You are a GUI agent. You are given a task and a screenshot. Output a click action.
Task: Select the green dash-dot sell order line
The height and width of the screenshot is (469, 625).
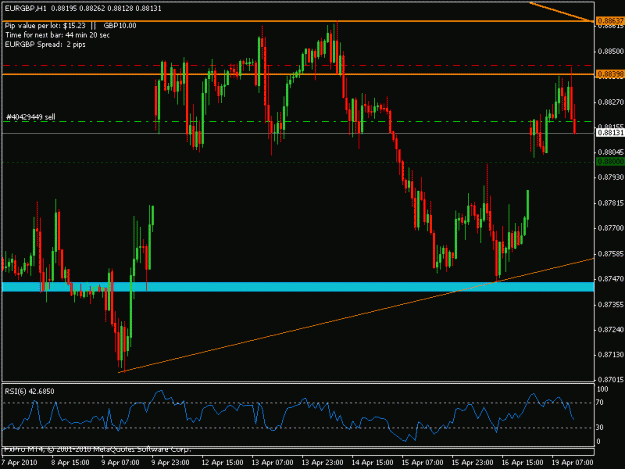[x=298, y=121]
